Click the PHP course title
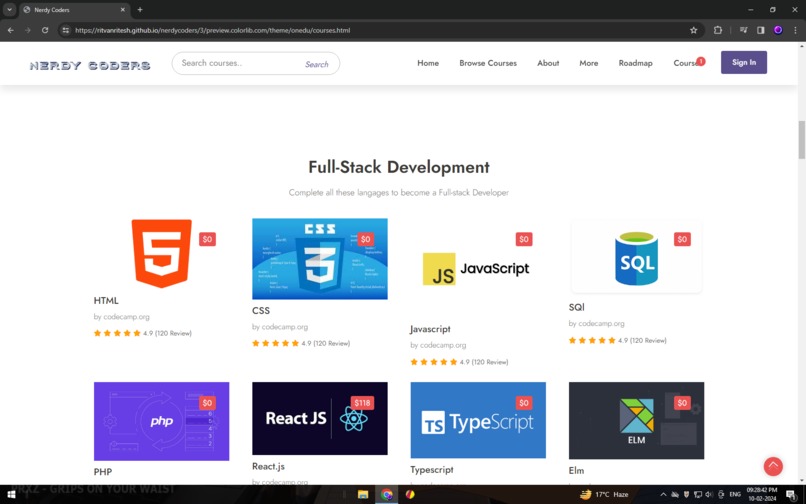Image resolution: width=806 pixels, height=504 pixels. click(103, 472)
